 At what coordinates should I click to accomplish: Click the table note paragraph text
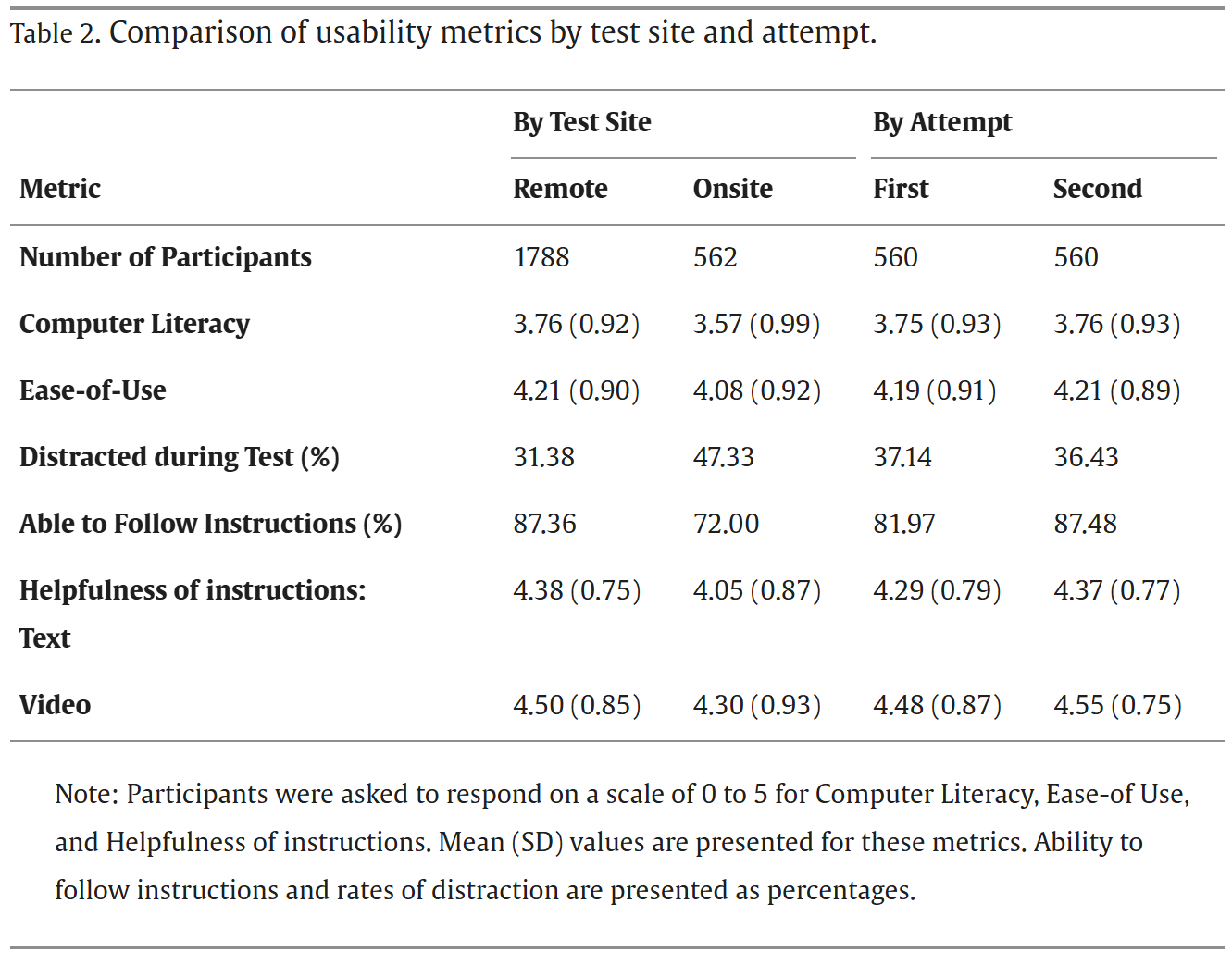point(621,842)
